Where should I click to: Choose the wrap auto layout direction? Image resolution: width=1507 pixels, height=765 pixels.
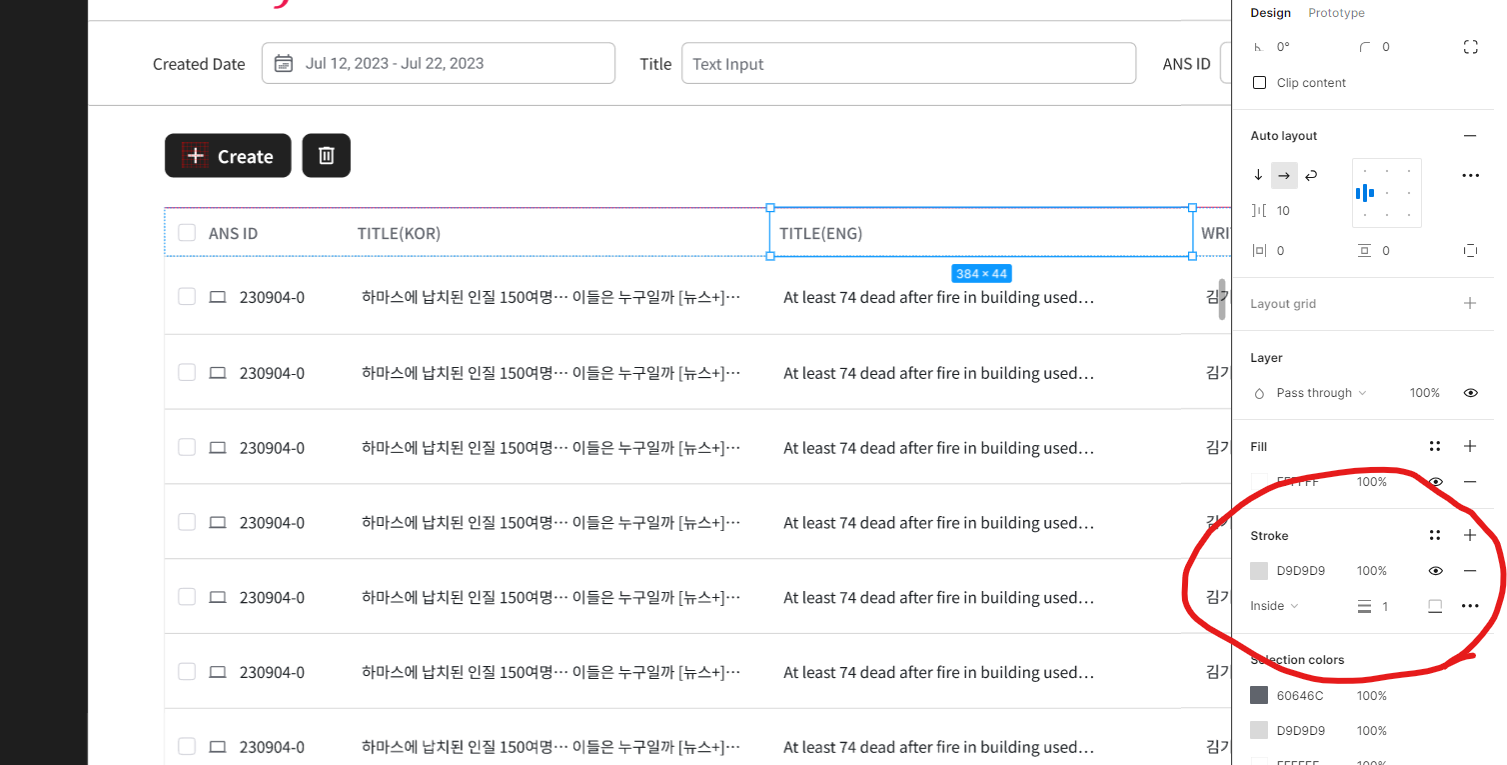point(1311,175)
